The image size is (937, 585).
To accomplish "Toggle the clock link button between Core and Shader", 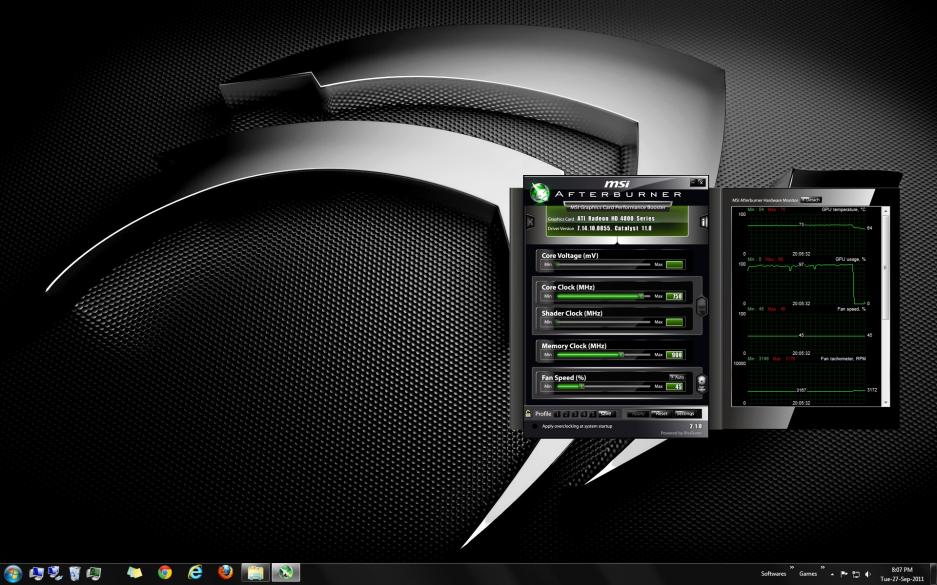I will 702,306.
